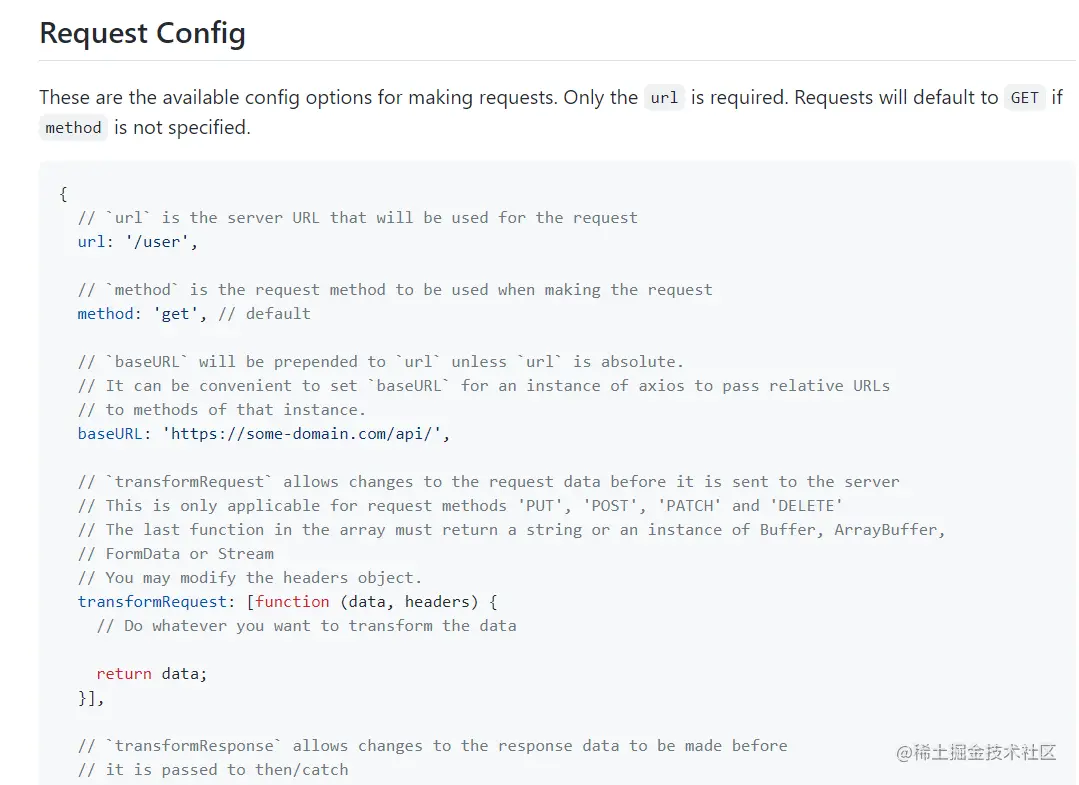Image resolution: width=1079 pixels, height=785 pixels.
Task: Click the 'You may modify the headers object' comment
Action: (x=250, y=577)
